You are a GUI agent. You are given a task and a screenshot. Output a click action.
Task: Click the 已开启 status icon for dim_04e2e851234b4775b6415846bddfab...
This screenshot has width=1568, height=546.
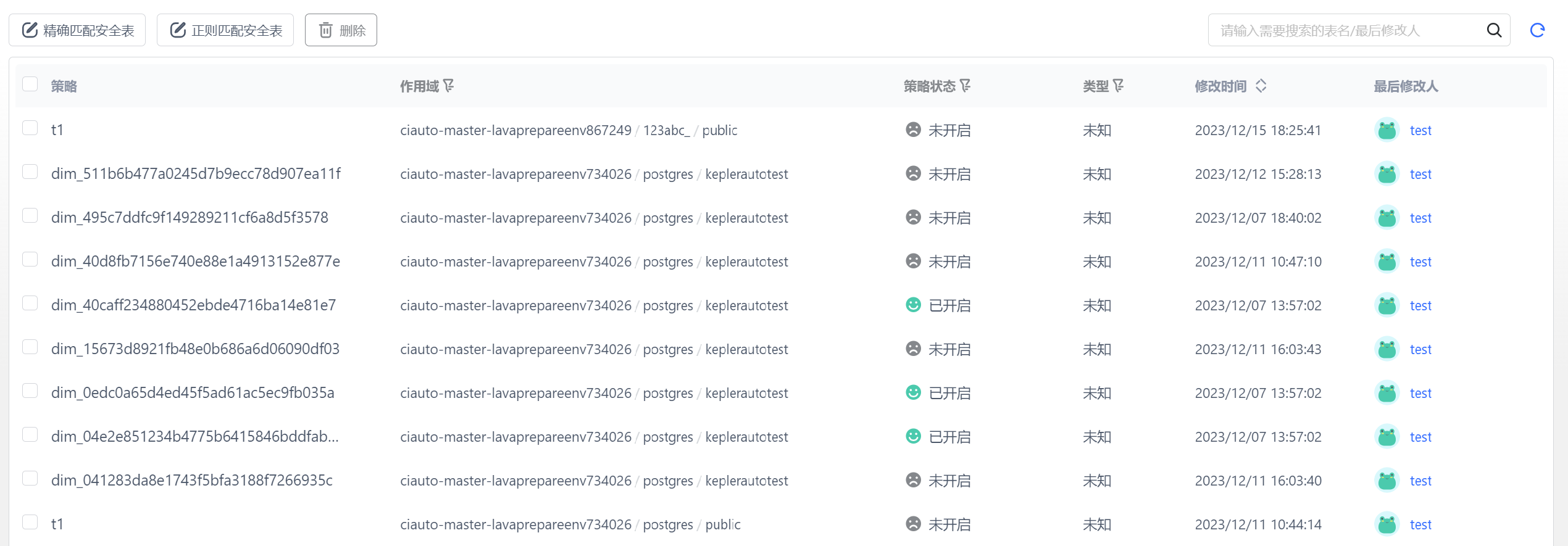[x=913, y=436]
